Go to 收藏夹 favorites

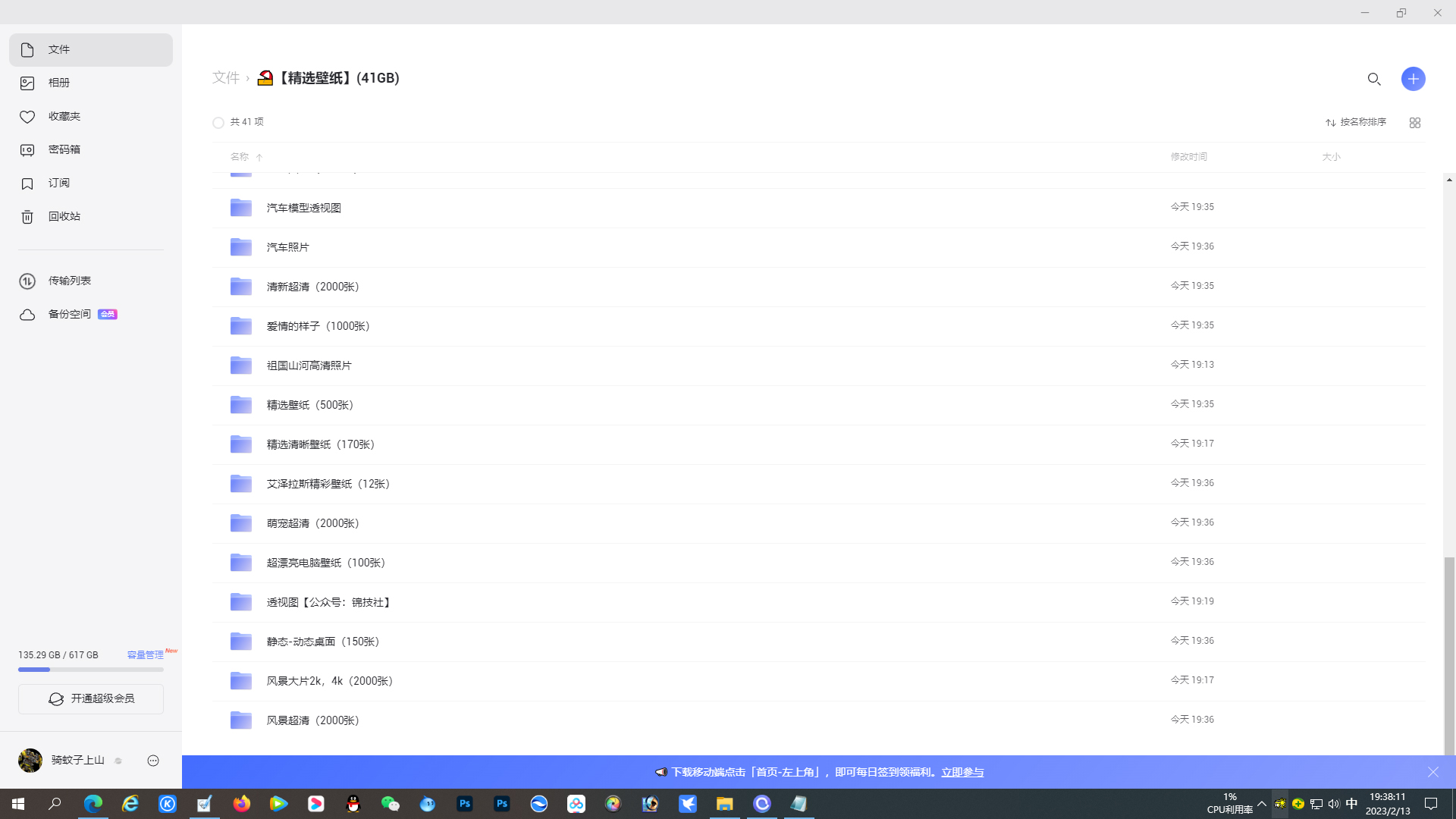[91, 117]
